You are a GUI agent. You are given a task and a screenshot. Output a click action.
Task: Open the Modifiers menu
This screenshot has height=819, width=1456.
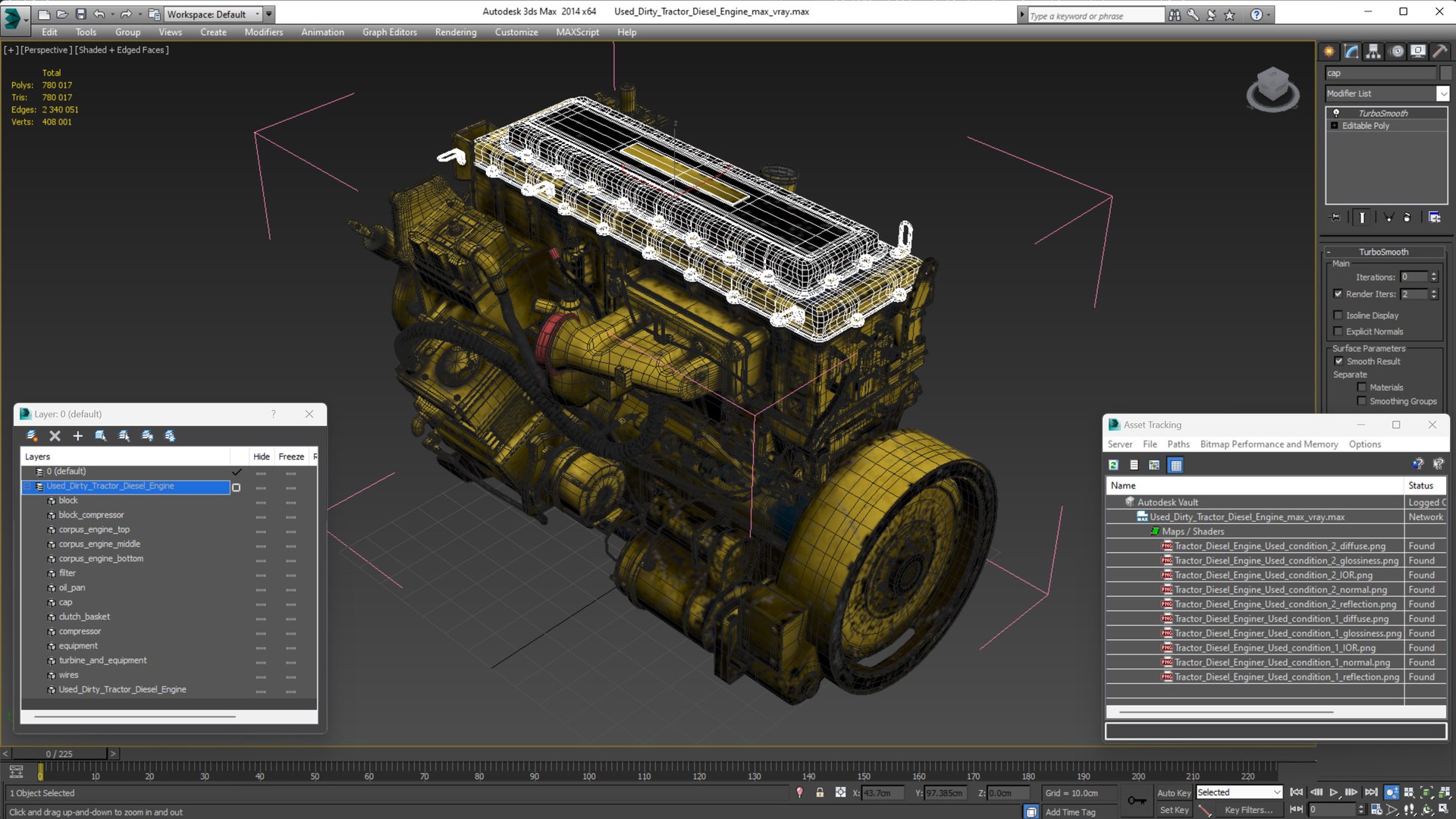pos(263,32)
